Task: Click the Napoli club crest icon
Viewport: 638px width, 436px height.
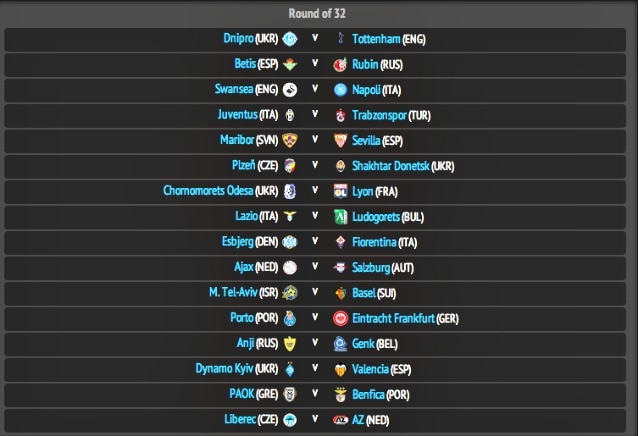Action: 341,89
